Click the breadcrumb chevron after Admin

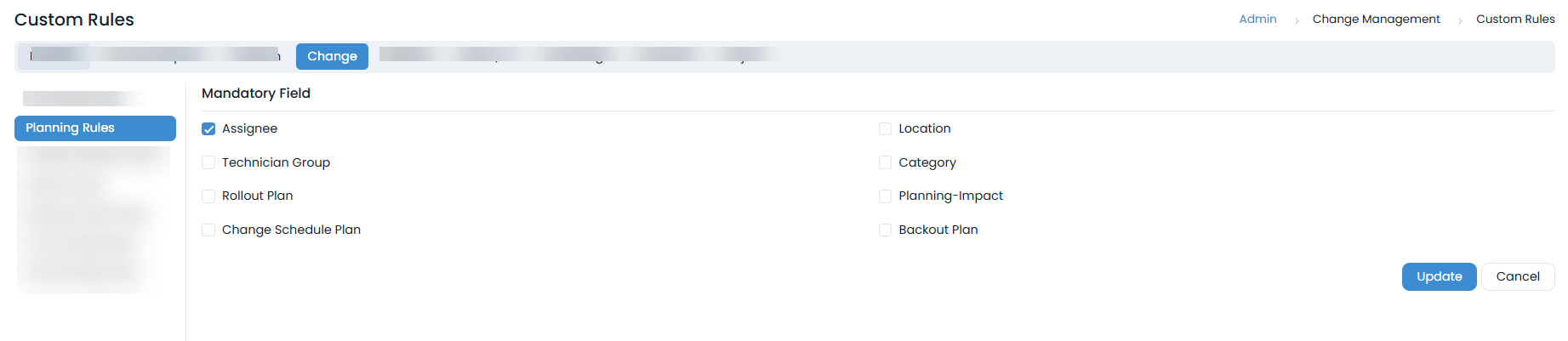(x=1296, y=20)
